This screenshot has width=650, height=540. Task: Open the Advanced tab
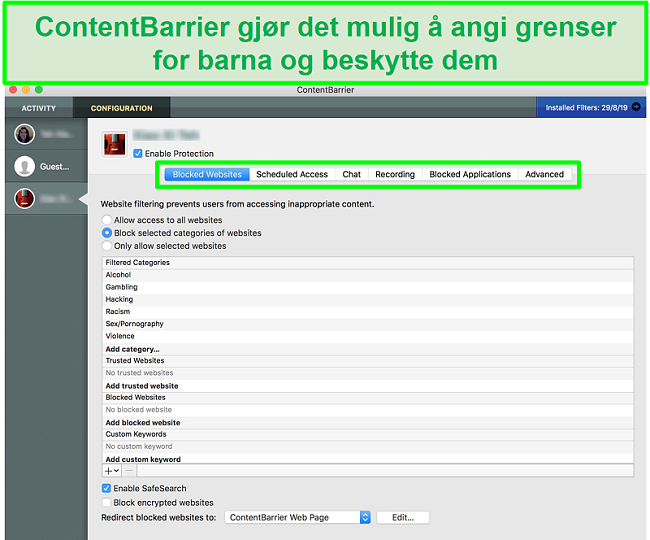click(545, 174)
